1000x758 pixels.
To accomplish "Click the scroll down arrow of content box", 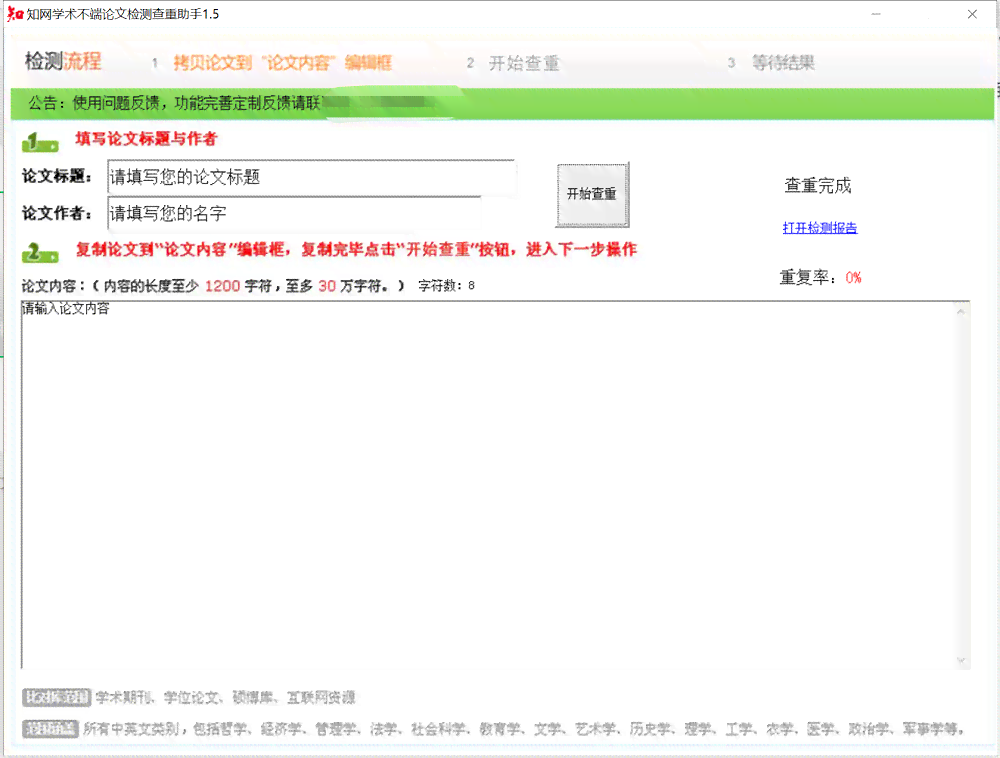I will click(x=961, y=660).
